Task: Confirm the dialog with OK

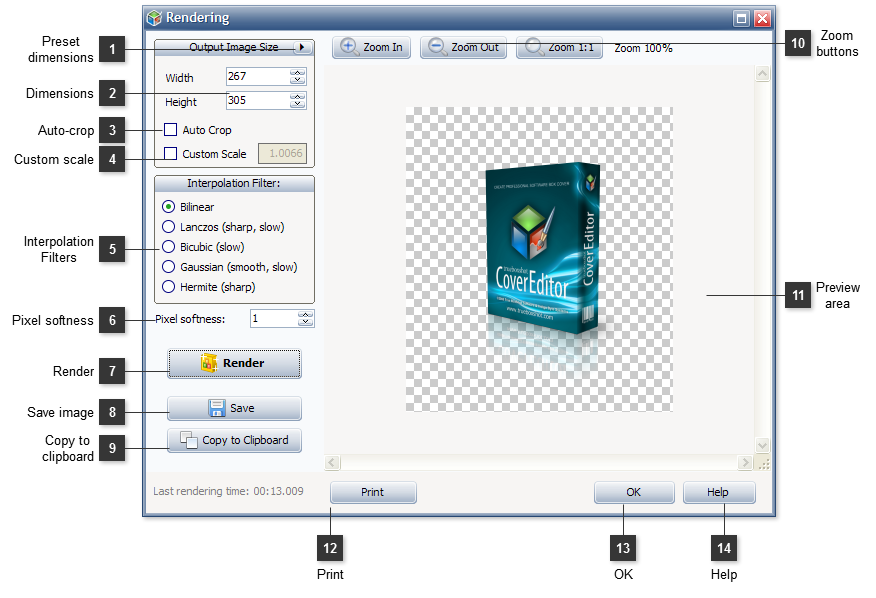Action: pos(634,492)
